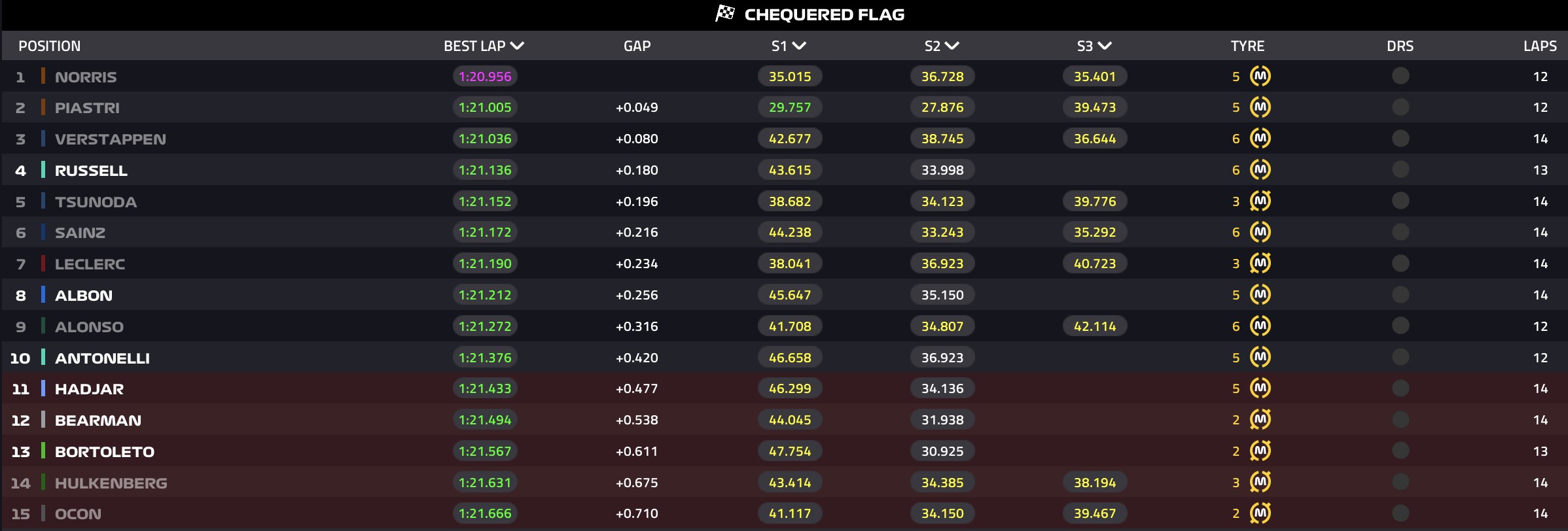Expand the Best Lap column dropdown

(517, 46)
